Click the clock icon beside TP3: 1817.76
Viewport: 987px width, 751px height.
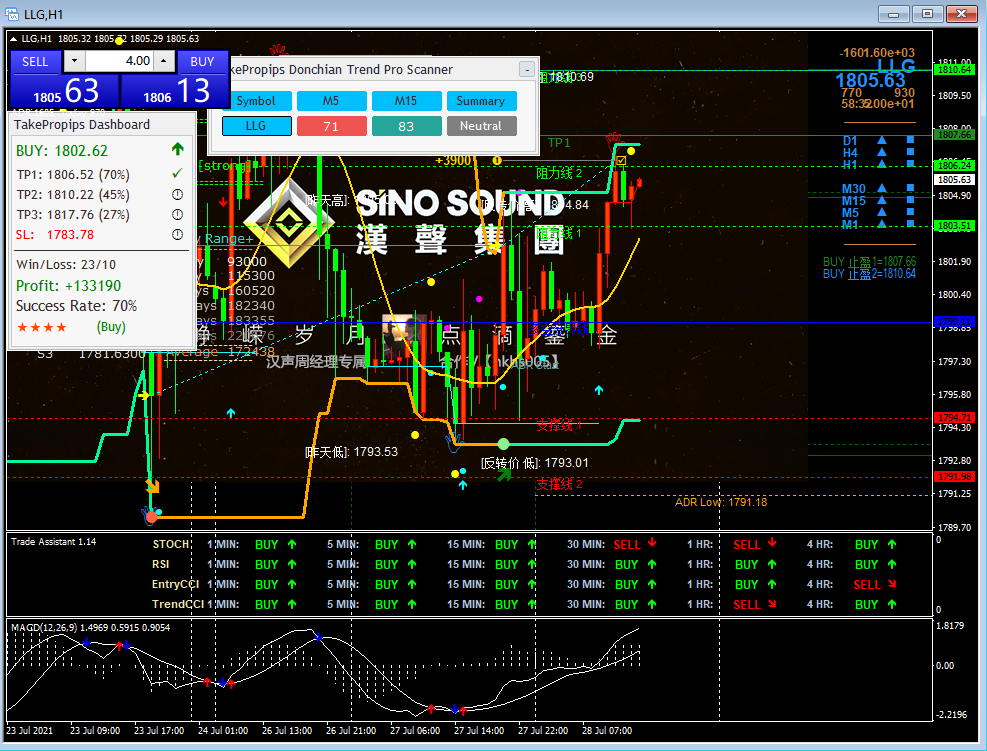tap(178, 215)
